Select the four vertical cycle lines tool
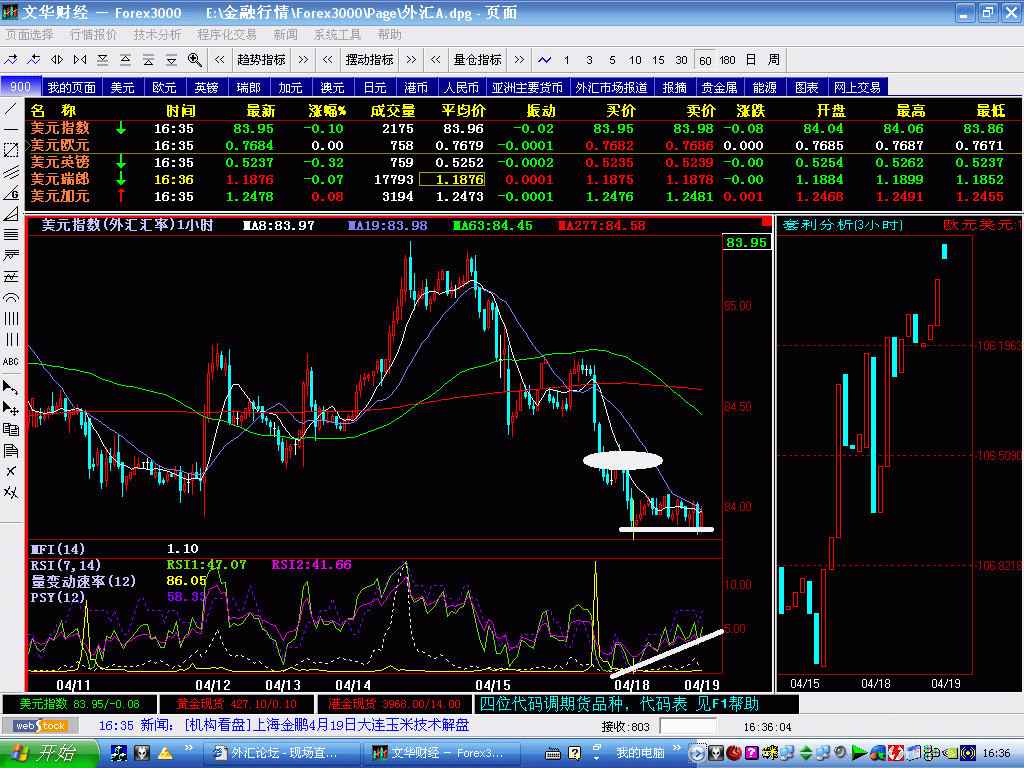The image size is (1024, 768). 10,319
